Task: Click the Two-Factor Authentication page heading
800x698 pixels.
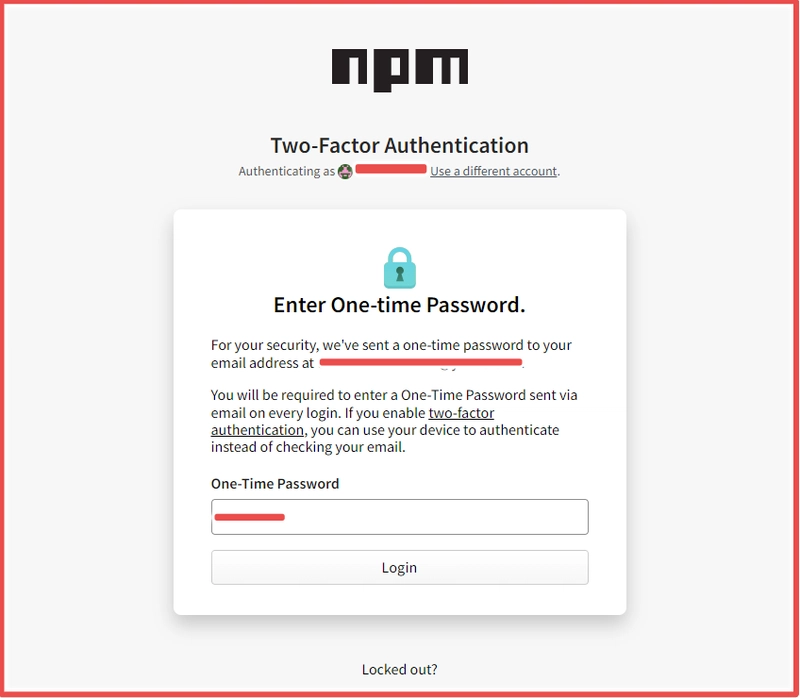Action: coord(399,146)
